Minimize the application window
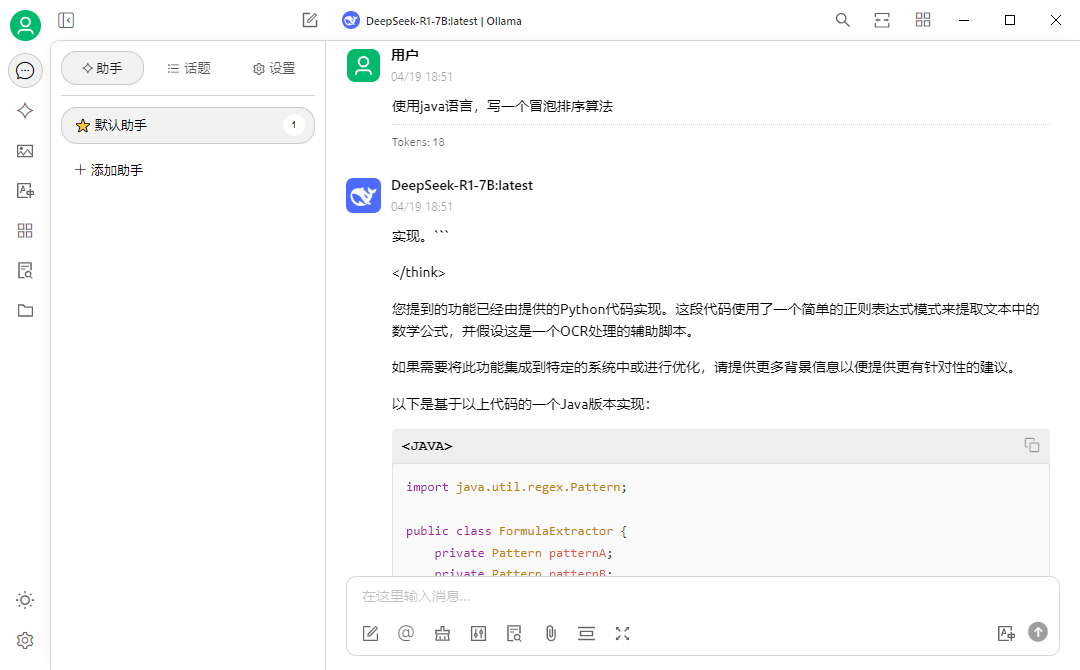 (964, 20)
